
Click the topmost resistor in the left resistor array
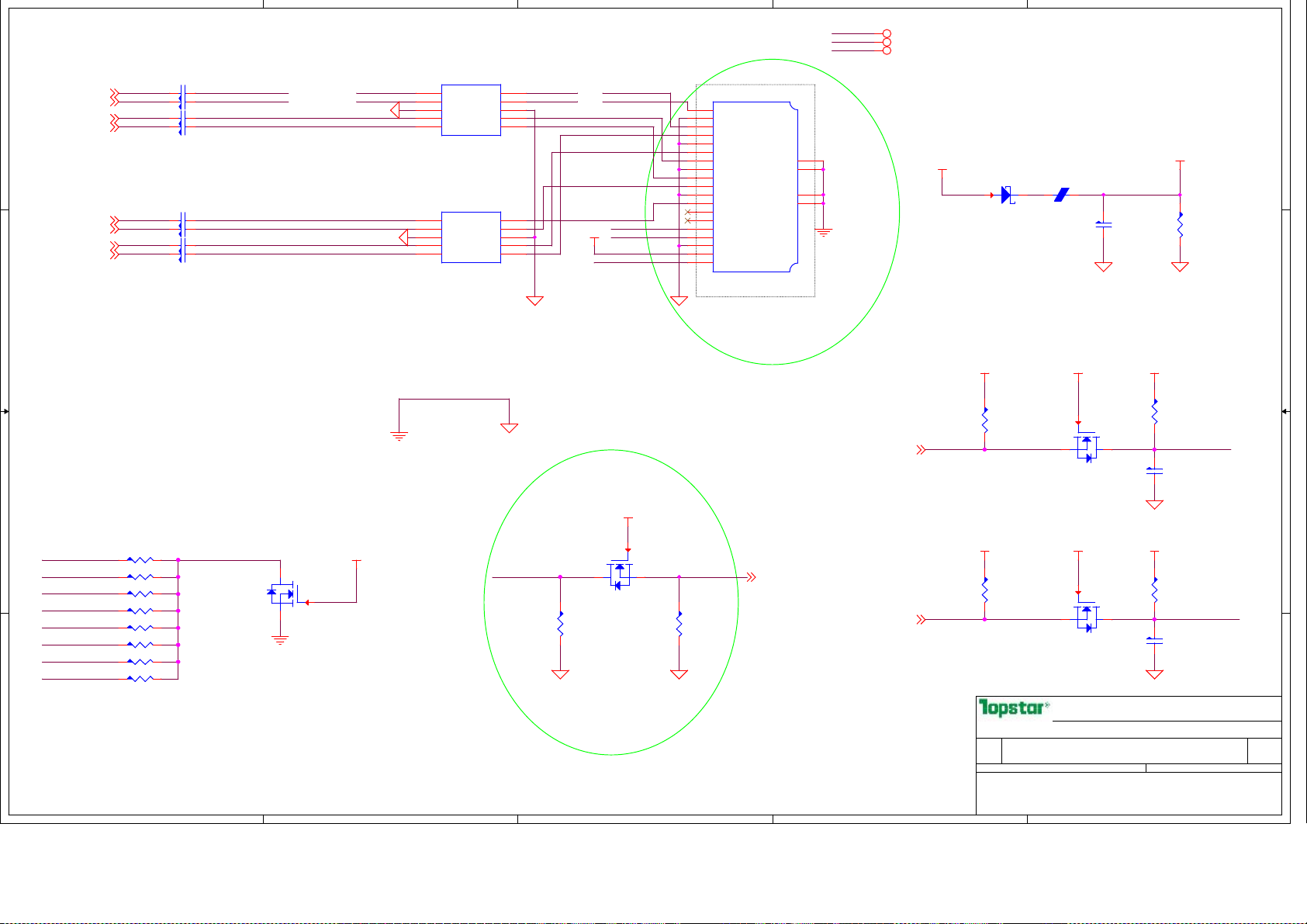[x=140, y=559]
